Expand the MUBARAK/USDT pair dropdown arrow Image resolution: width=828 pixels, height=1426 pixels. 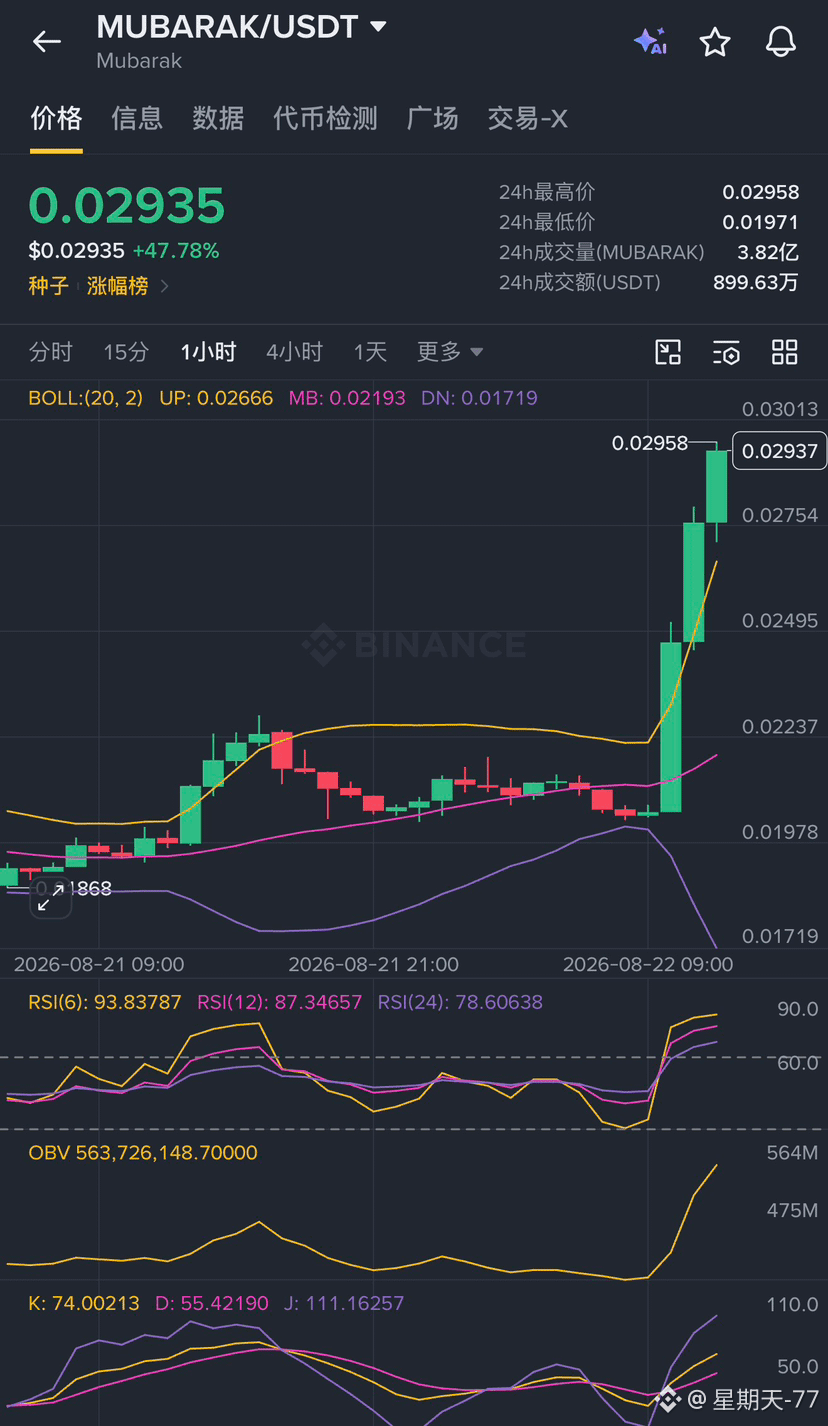point(378,27)
